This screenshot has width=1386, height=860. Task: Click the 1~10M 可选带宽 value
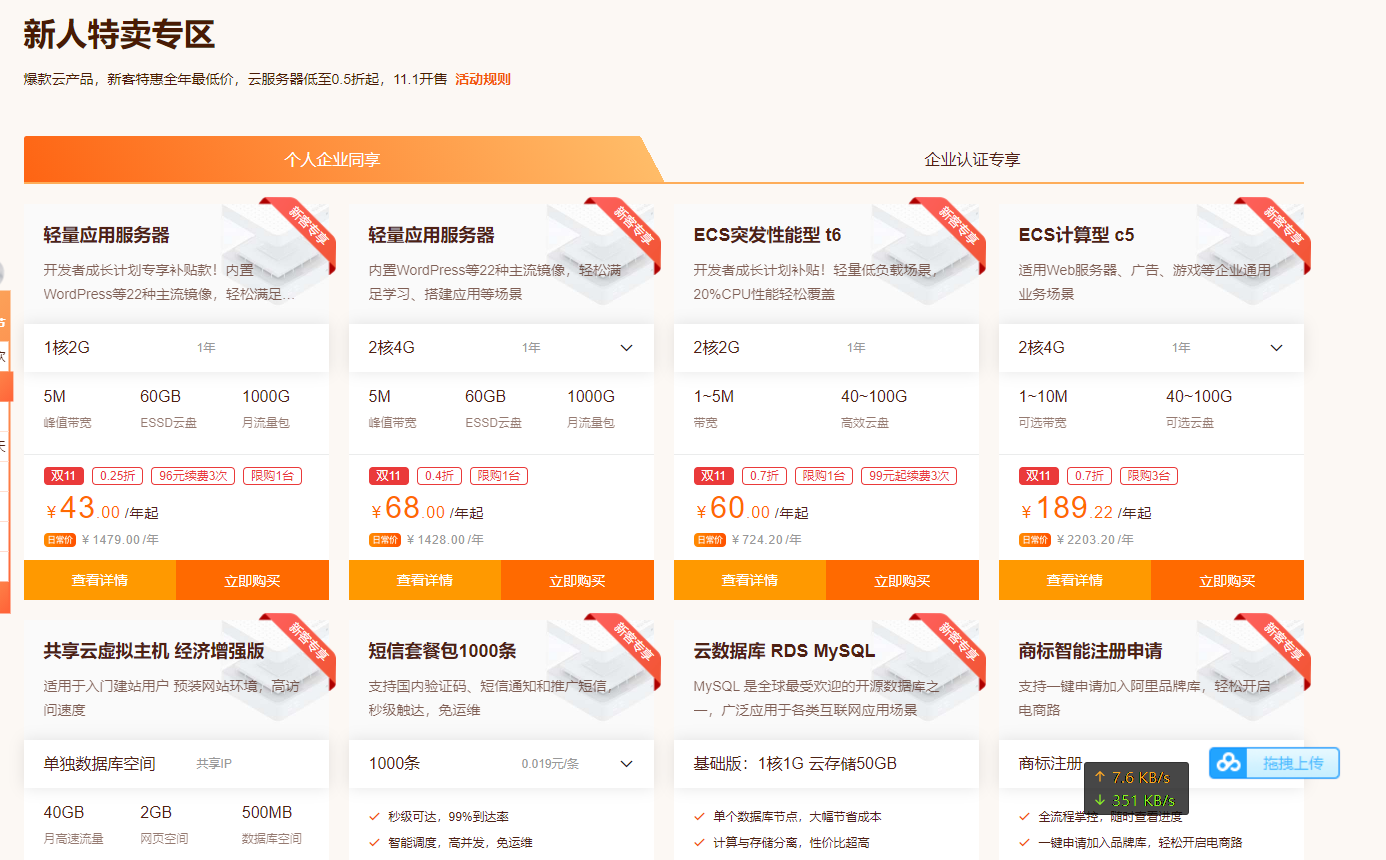(x=1043, y=397)
